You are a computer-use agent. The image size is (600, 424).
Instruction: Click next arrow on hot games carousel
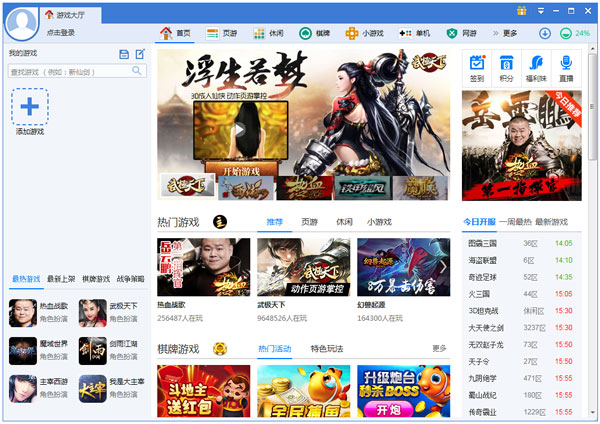click(444, 267)
